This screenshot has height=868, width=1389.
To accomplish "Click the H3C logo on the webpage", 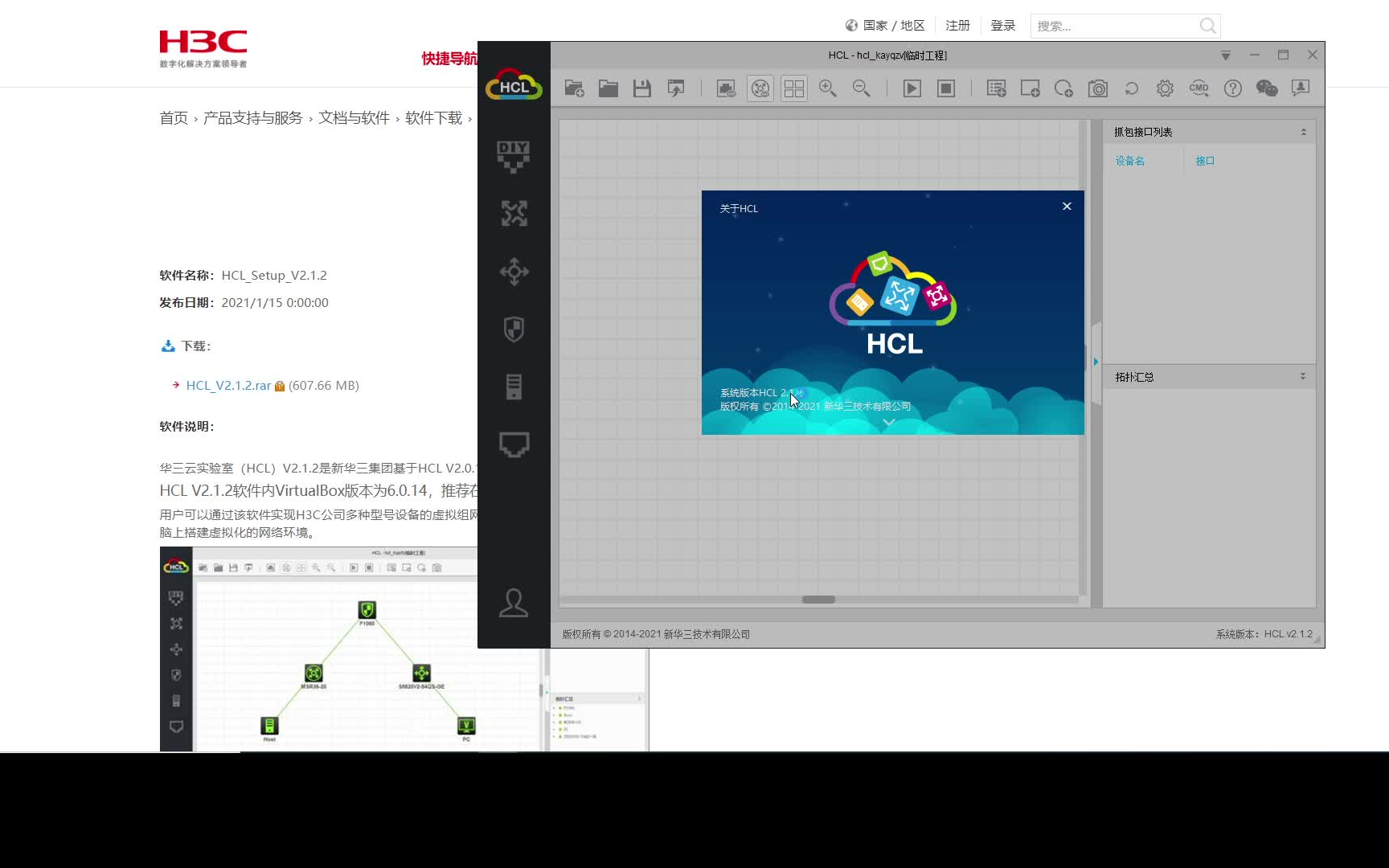I will 203,49.
